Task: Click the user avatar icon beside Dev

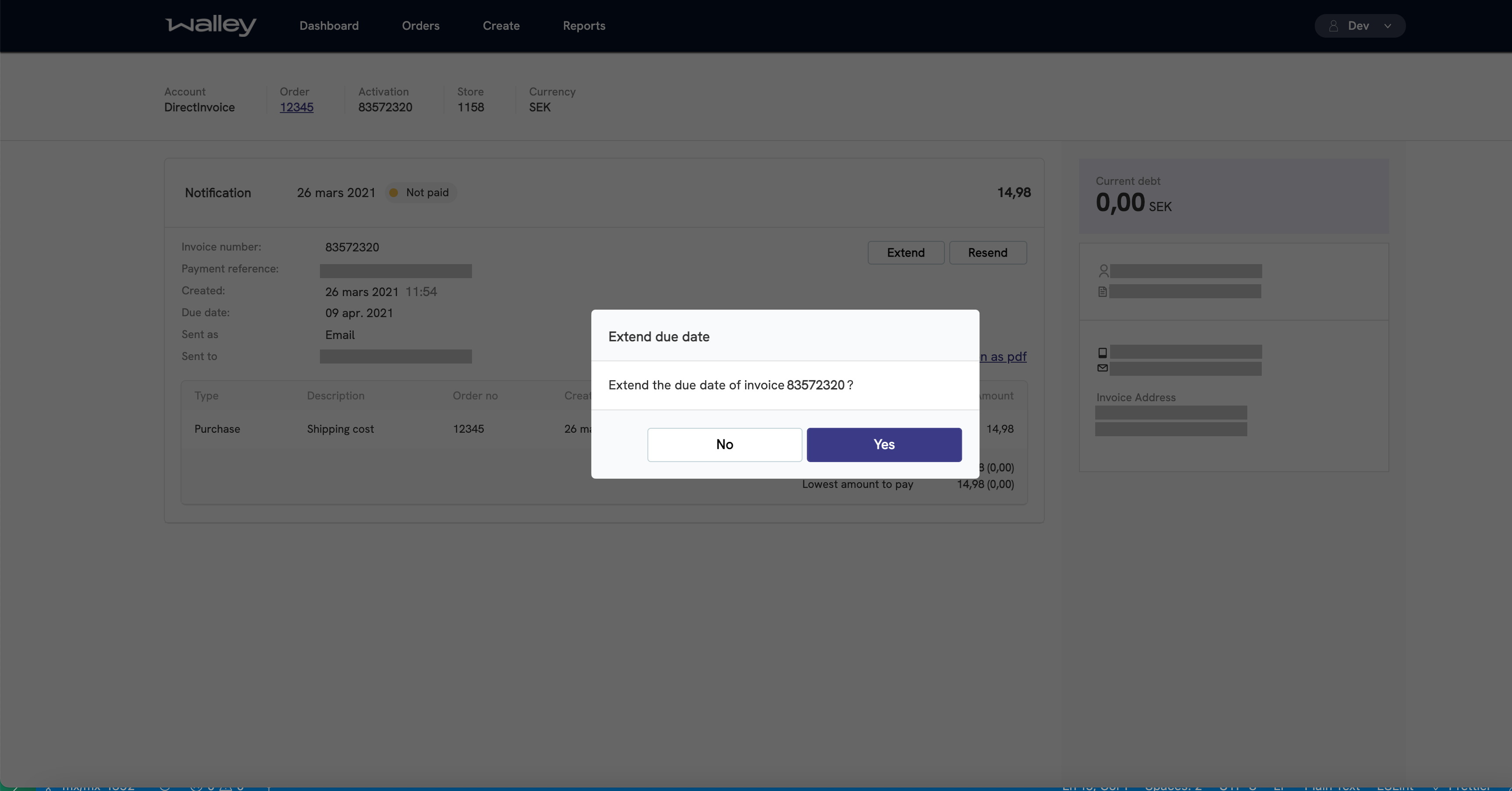Action: [1333, 26]
